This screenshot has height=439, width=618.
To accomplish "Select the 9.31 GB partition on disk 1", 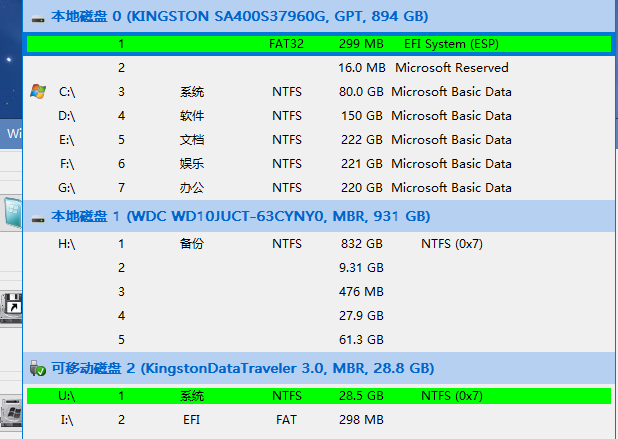I will pos(318,268).
